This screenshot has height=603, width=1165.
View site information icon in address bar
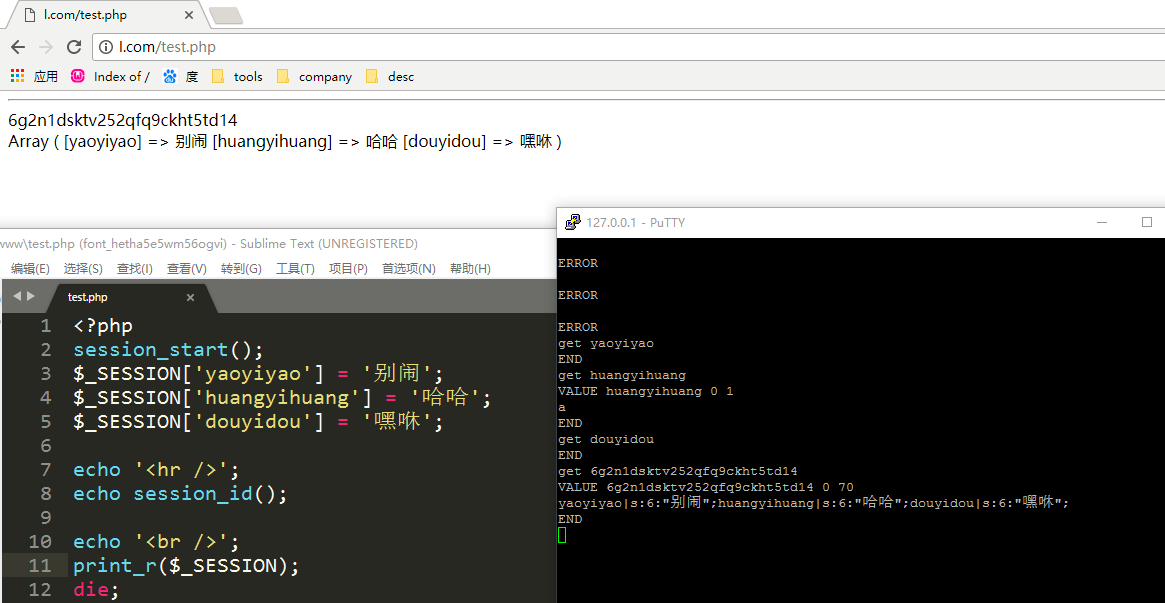click(x=106, y=47)
